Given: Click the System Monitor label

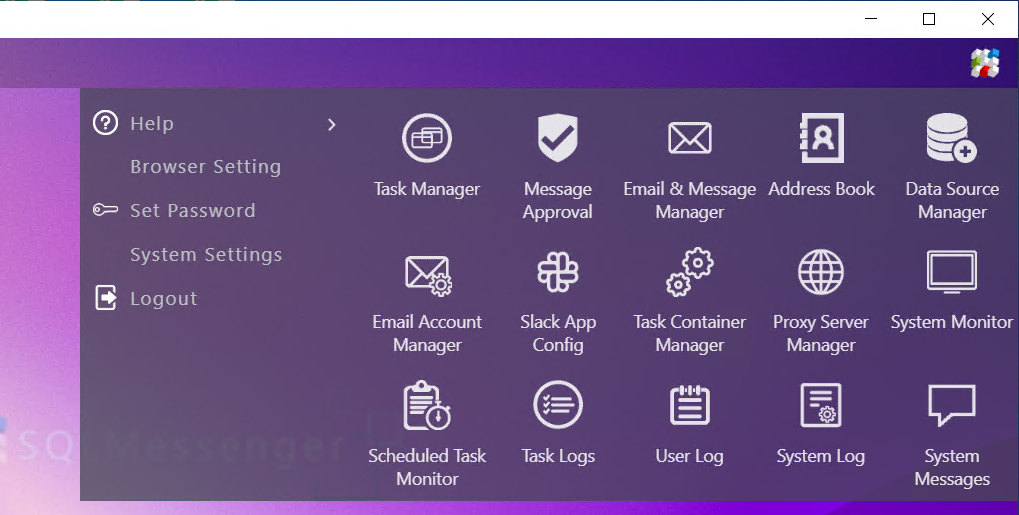Looking at the screenshot, I should 951,323.
